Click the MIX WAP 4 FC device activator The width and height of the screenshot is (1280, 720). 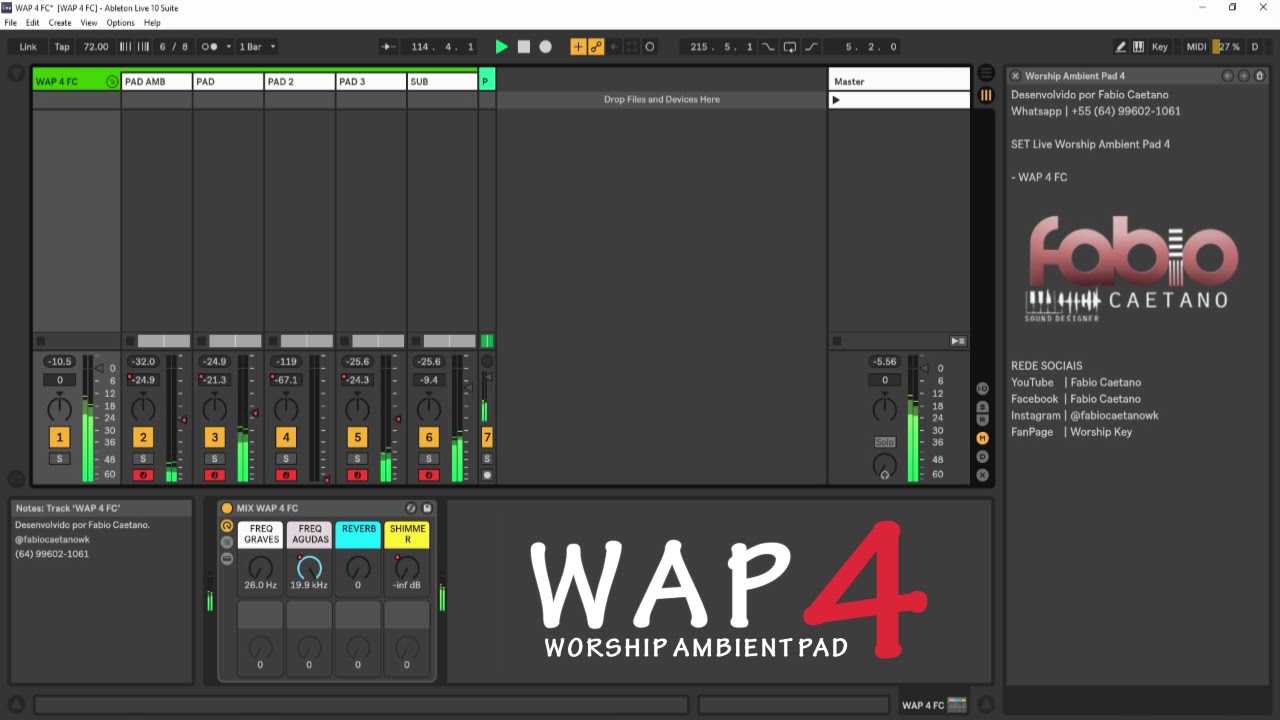(x=227, y=508)
